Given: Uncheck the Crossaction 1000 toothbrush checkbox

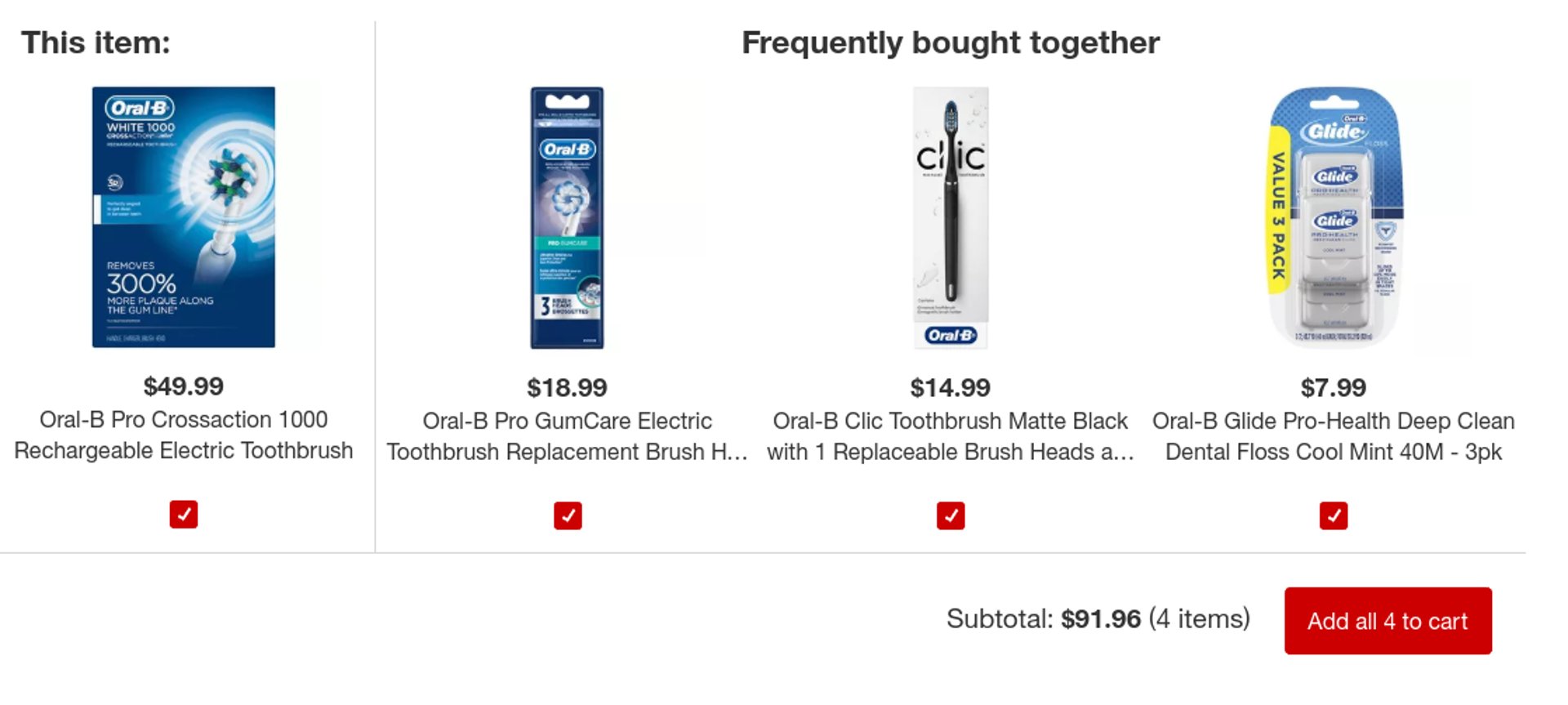Looking at the screenshot, I should click(x=184, y=515).
